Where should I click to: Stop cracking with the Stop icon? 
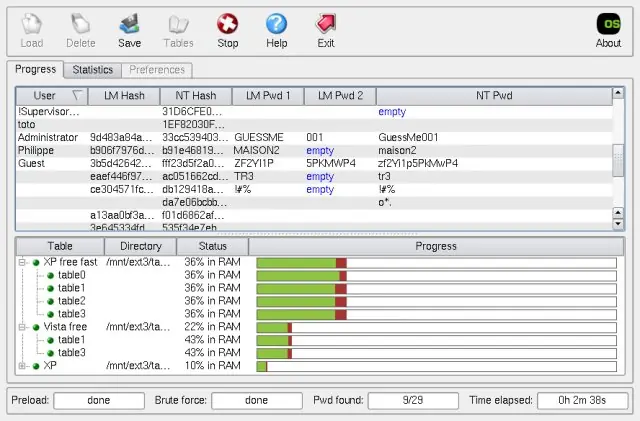[227, 24]
